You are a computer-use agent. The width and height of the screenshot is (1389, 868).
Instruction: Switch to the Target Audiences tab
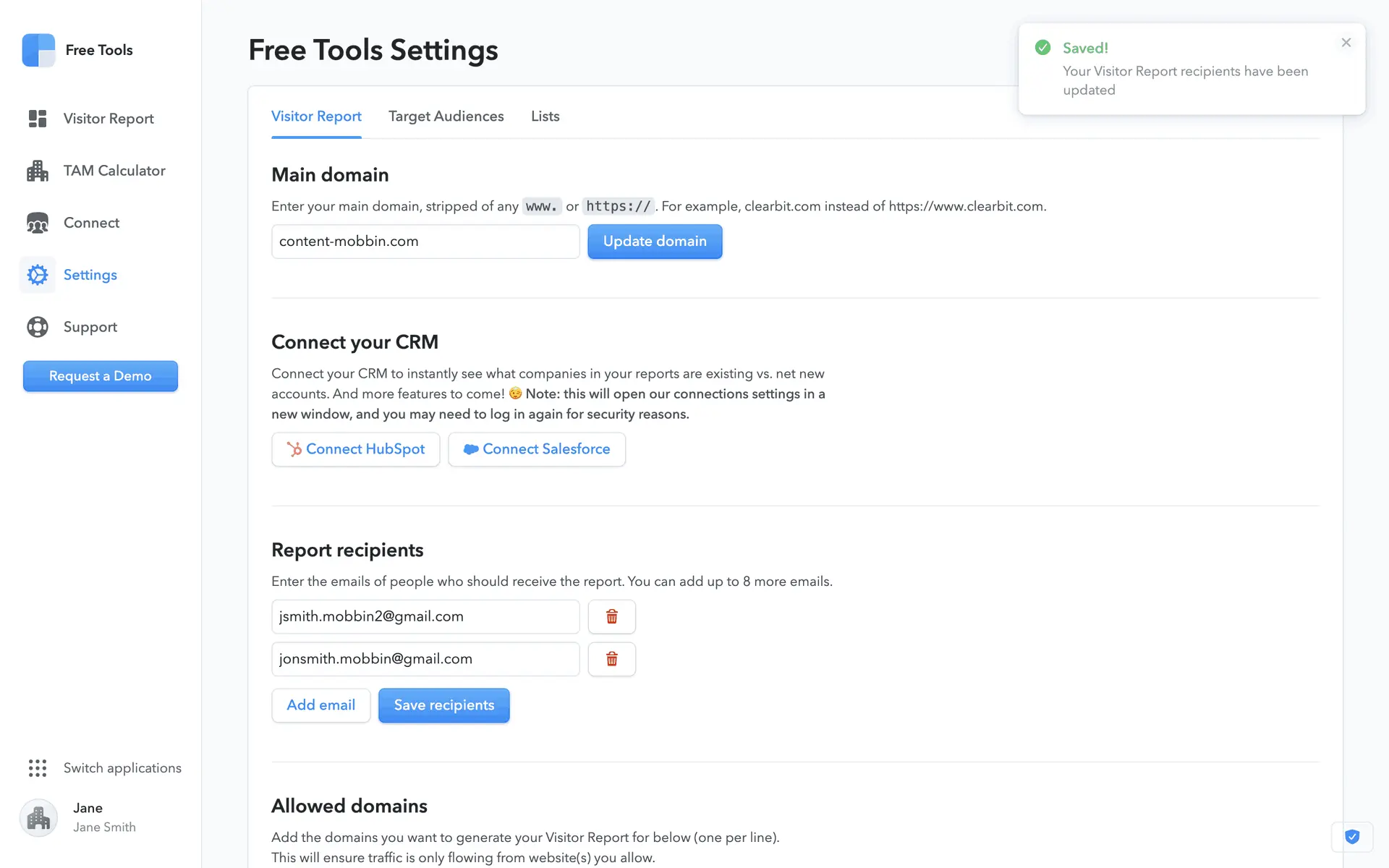(446, 116)
